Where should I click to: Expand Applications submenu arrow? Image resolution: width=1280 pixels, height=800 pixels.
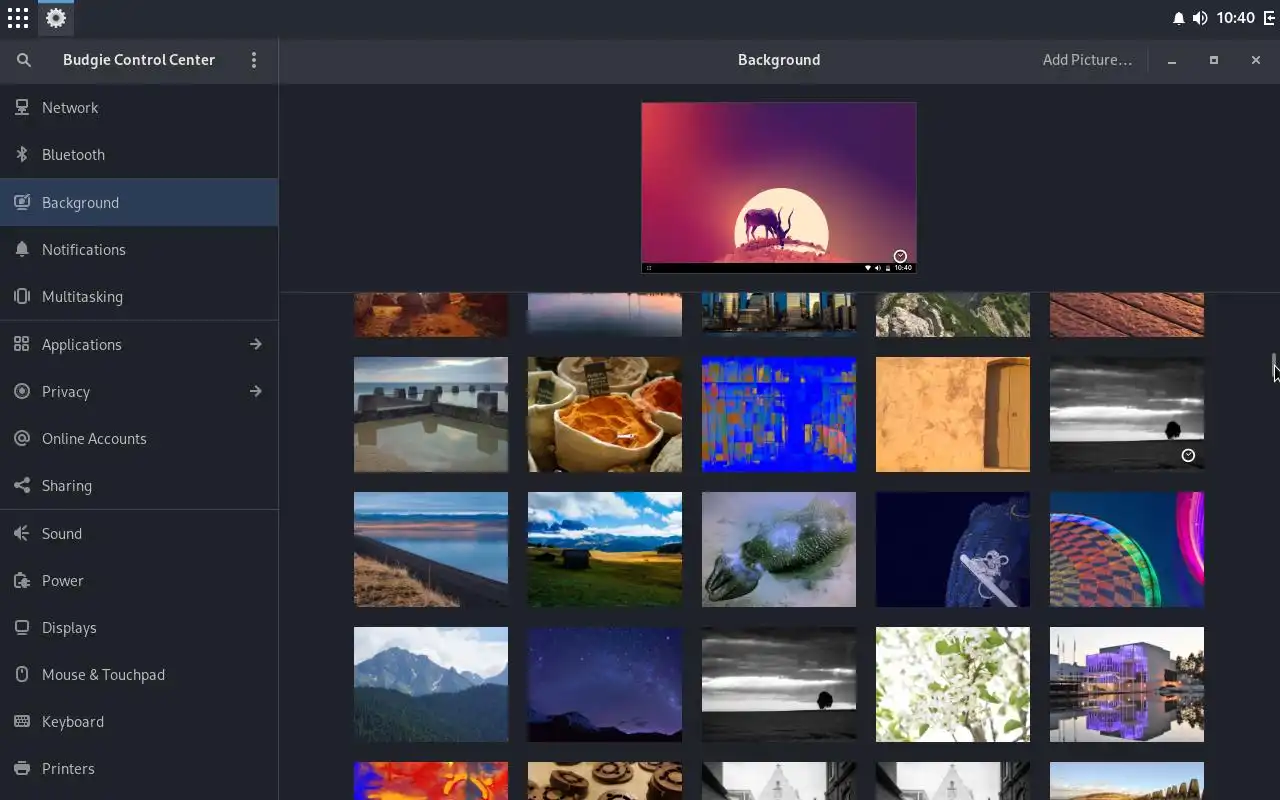coord(256,344)
